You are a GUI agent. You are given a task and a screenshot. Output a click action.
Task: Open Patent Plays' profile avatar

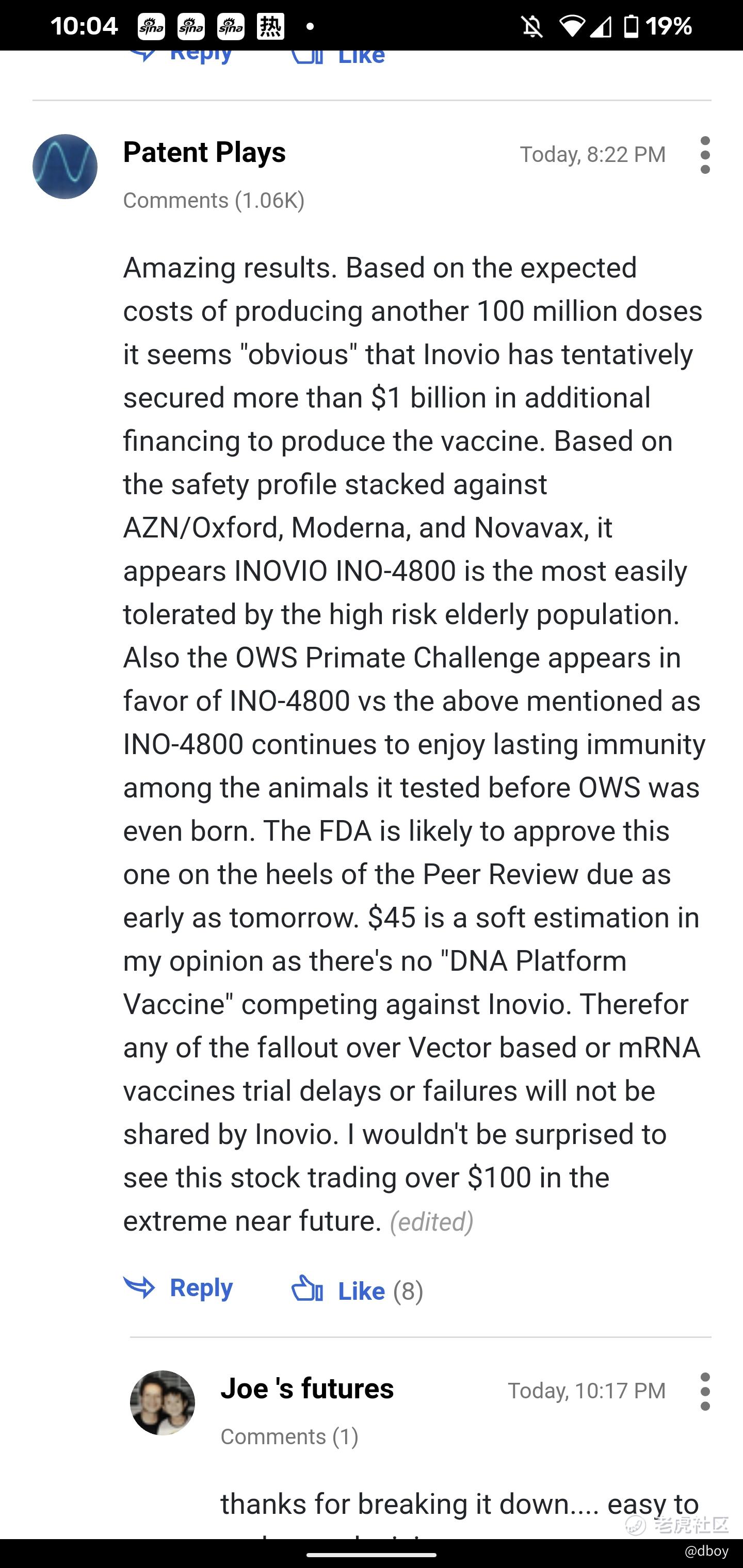tap(64, 166)
